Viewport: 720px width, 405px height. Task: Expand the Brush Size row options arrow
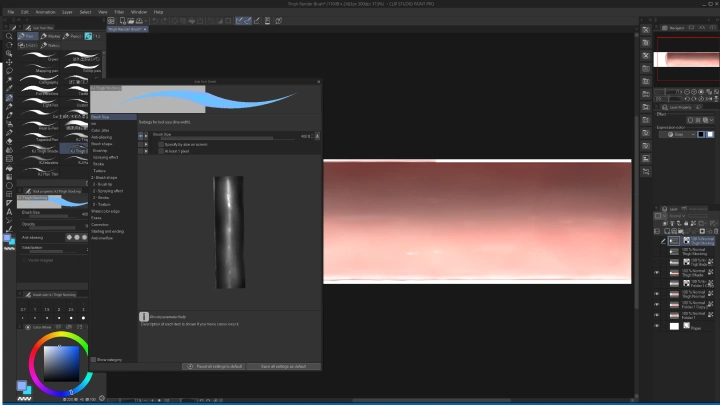coord(146,136)
